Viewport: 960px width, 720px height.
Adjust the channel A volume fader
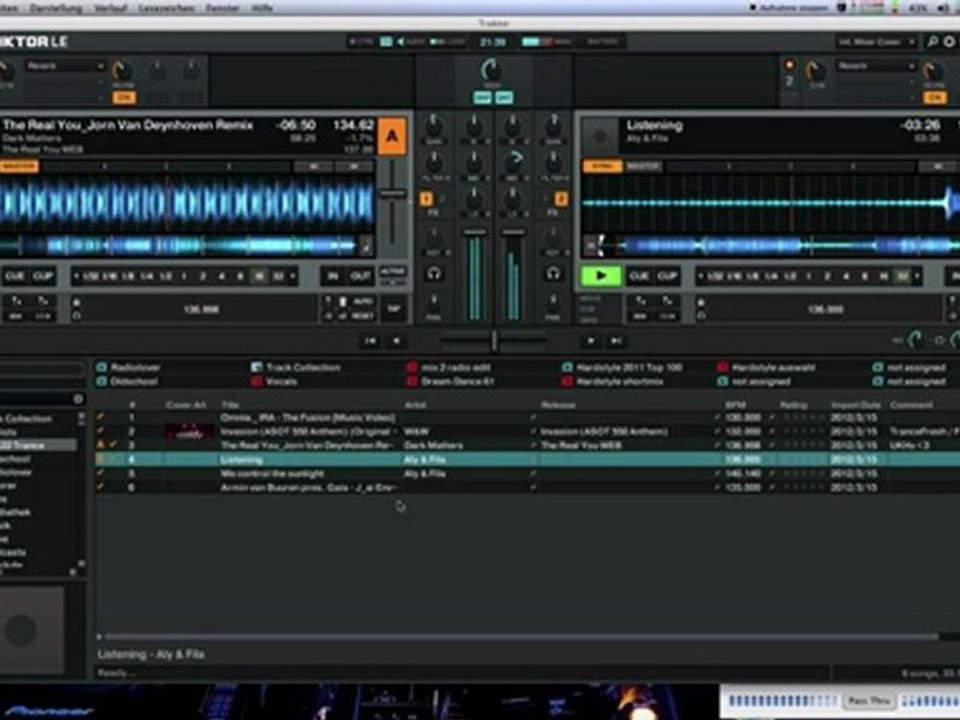474,232
